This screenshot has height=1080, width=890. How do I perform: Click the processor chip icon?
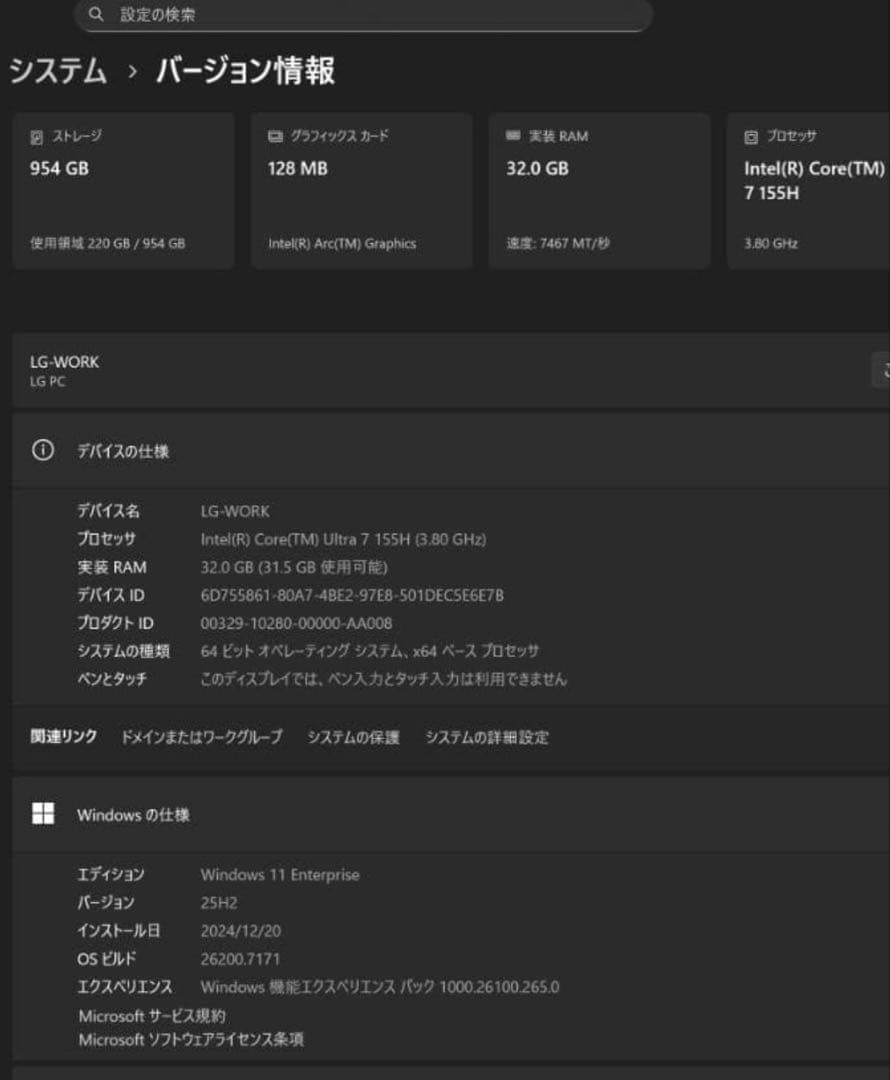751,137
